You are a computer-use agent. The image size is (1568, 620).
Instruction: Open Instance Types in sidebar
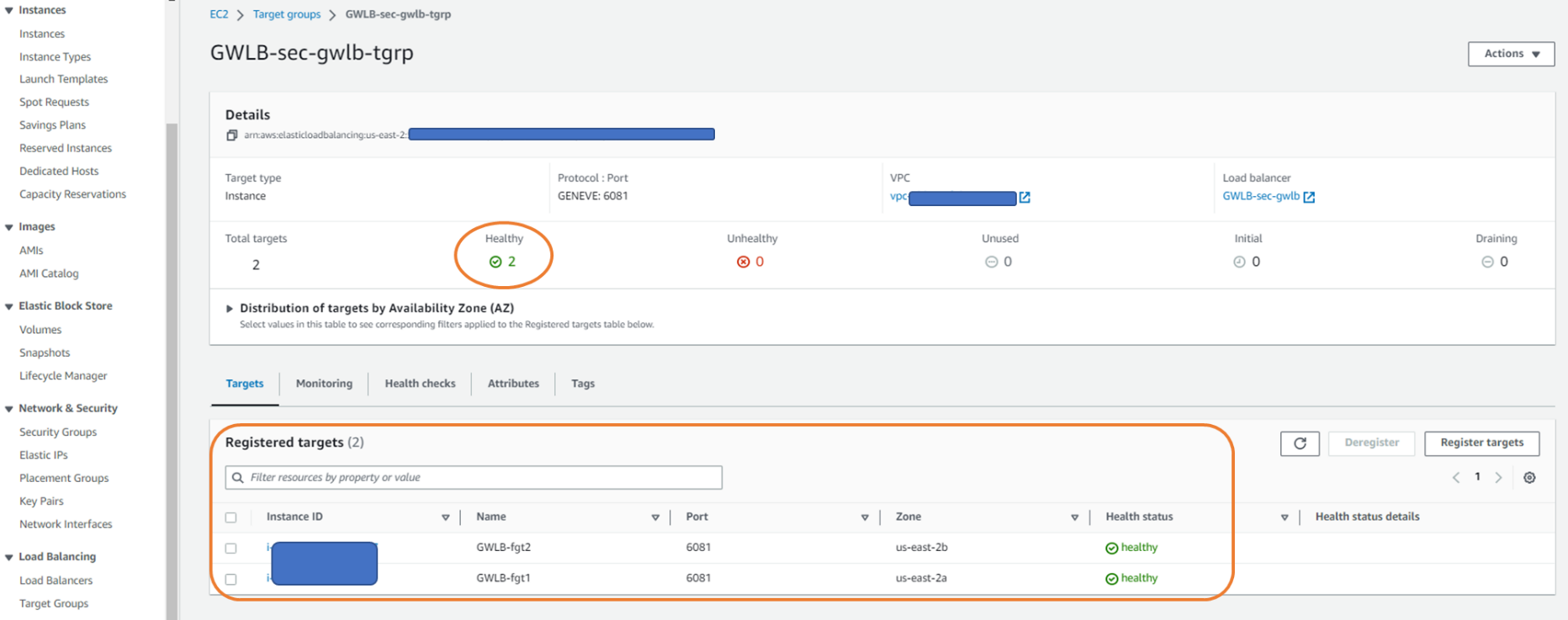[55, 57]
